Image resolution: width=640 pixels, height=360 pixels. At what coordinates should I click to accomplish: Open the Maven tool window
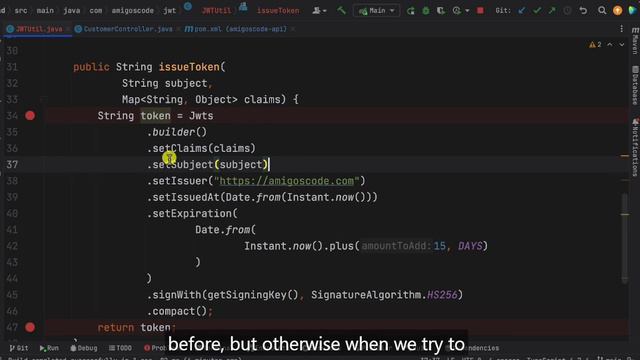(x=635, y=41)
